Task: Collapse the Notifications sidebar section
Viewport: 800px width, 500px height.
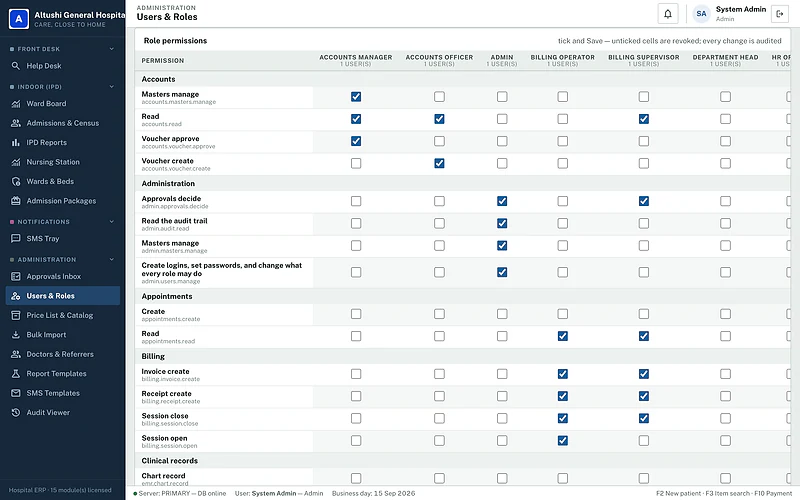Action: pos(112,221)
